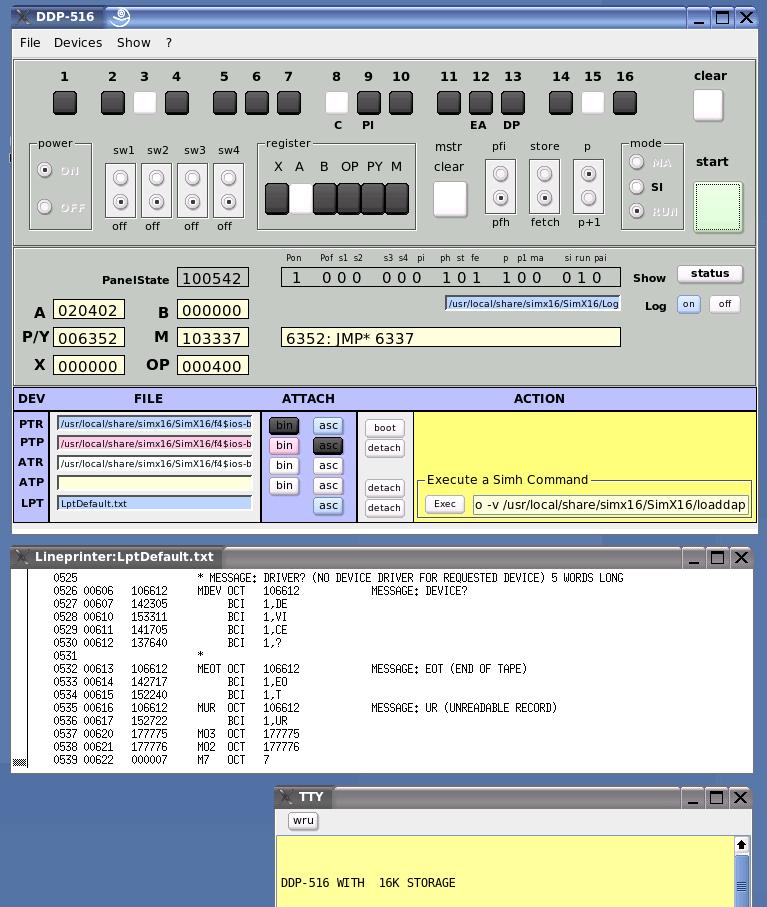This screenshot has height=907, width=767.
Task: Select the OP register button
Action: (x=349, y=198)
